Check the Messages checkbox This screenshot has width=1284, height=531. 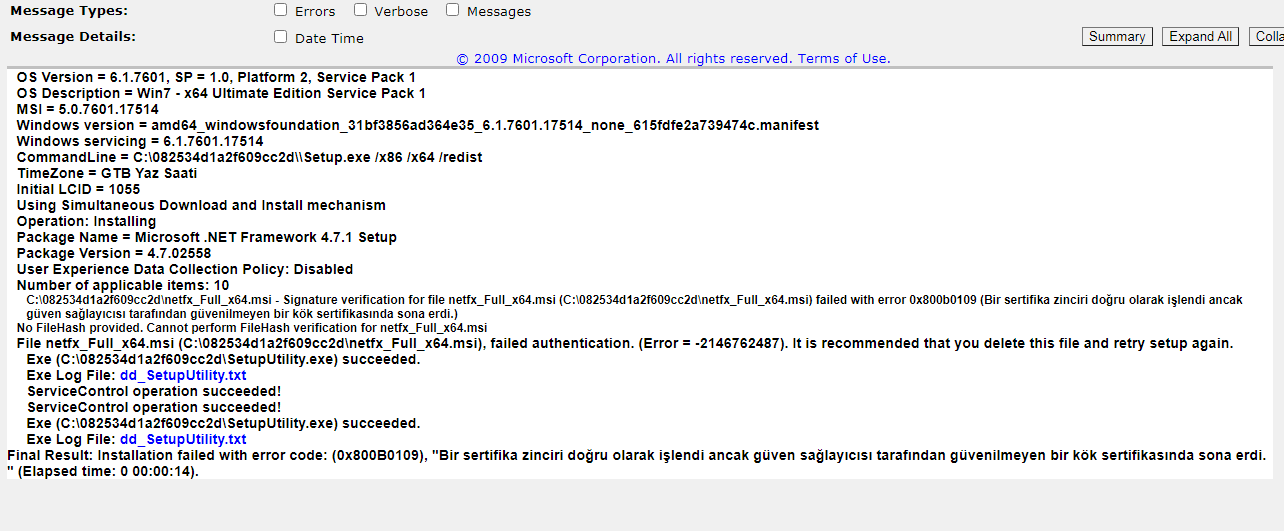point(452,10)
